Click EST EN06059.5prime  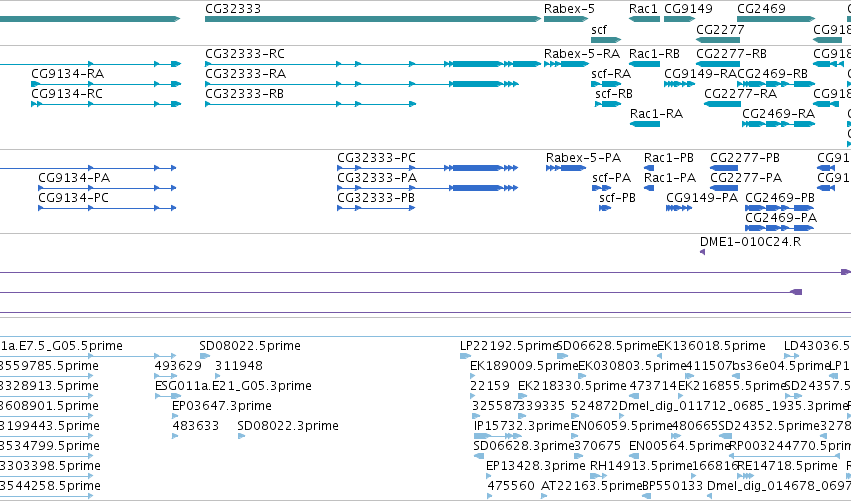click(576, 436)
